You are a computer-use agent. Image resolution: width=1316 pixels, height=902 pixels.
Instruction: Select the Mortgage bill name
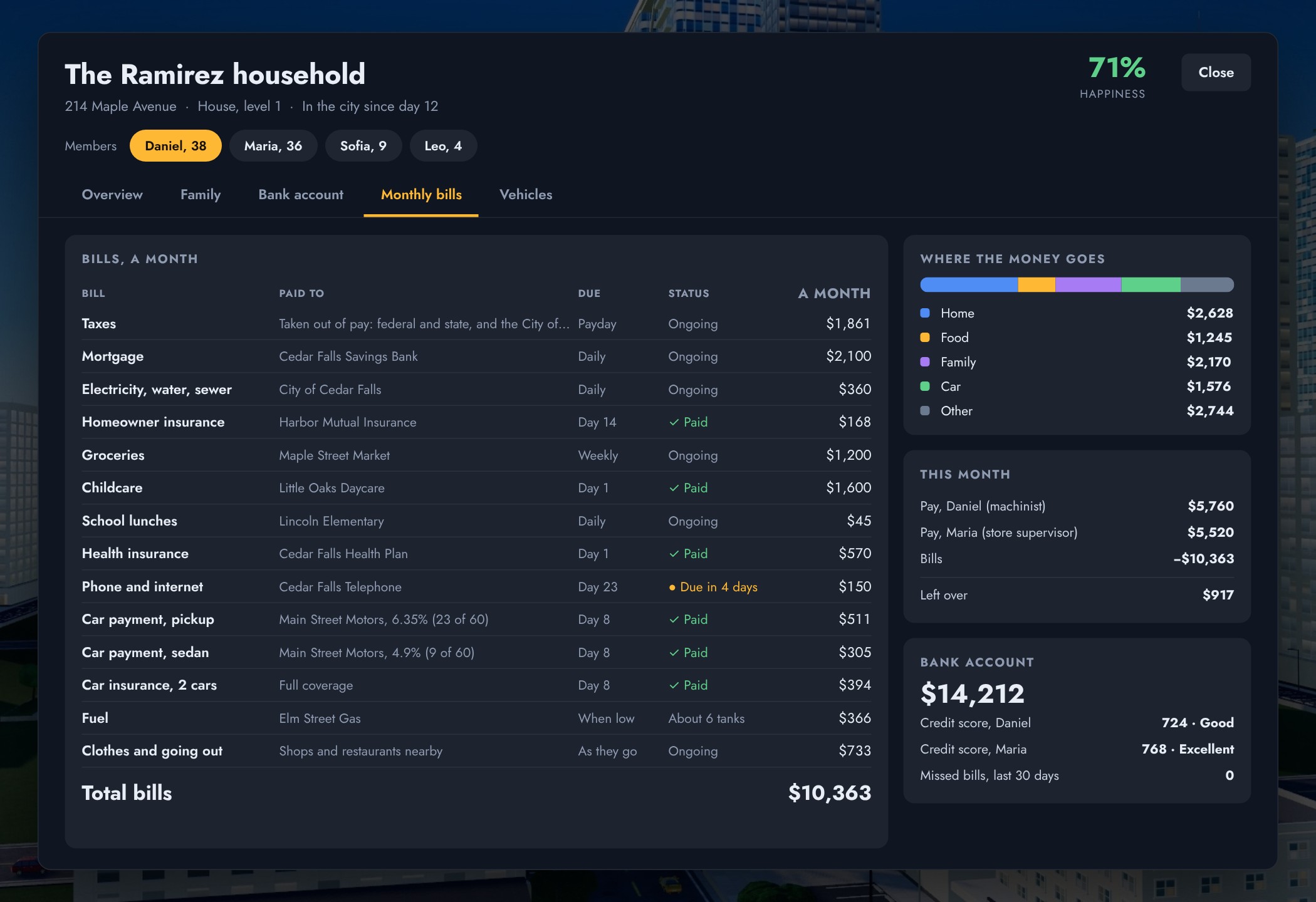coord(113,356)
